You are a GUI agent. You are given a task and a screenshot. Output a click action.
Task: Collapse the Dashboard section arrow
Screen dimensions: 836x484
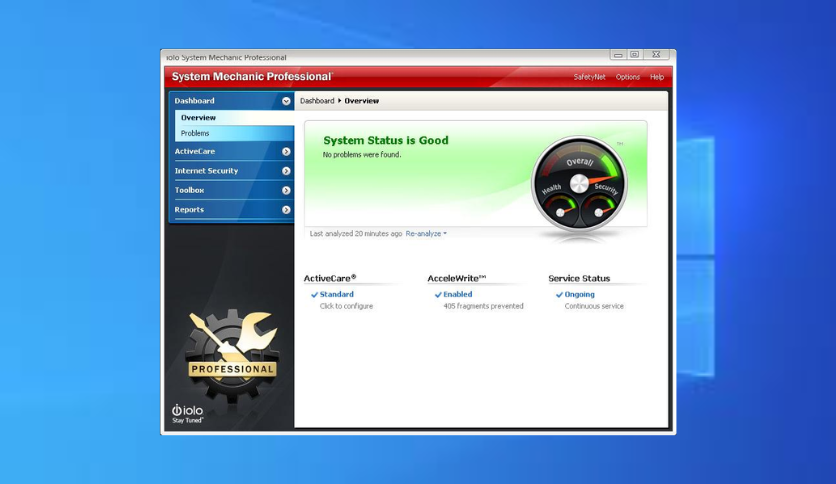(x=286, y=101)
